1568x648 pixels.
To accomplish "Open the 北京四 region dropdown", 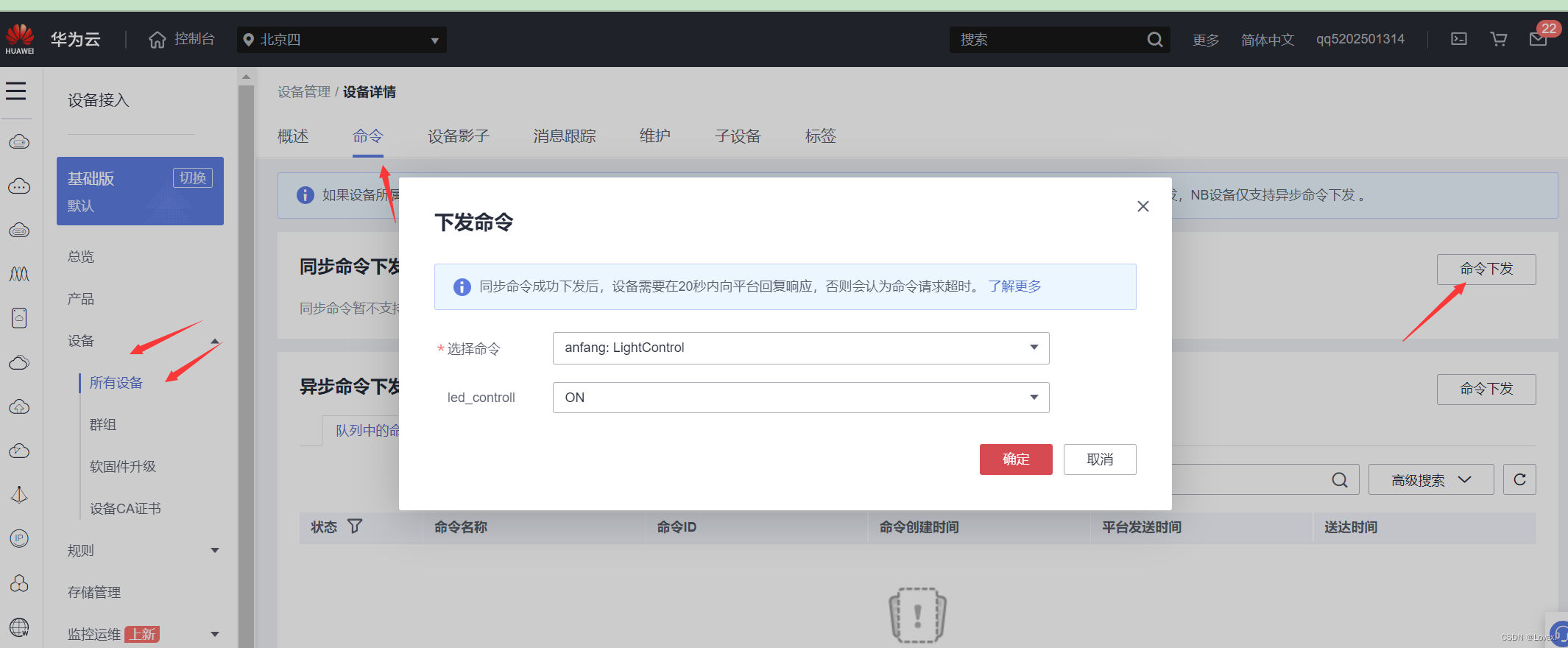I will (x=342, y=40).
